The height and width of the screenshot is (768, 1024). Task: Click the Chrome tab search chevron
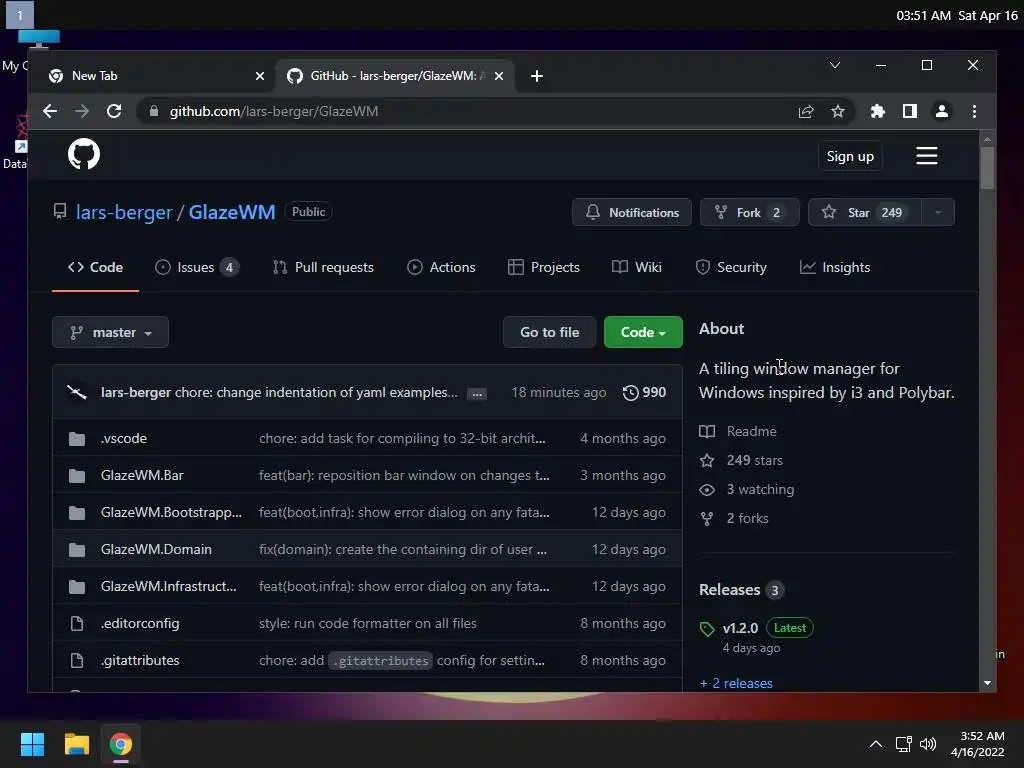point(835,65)
